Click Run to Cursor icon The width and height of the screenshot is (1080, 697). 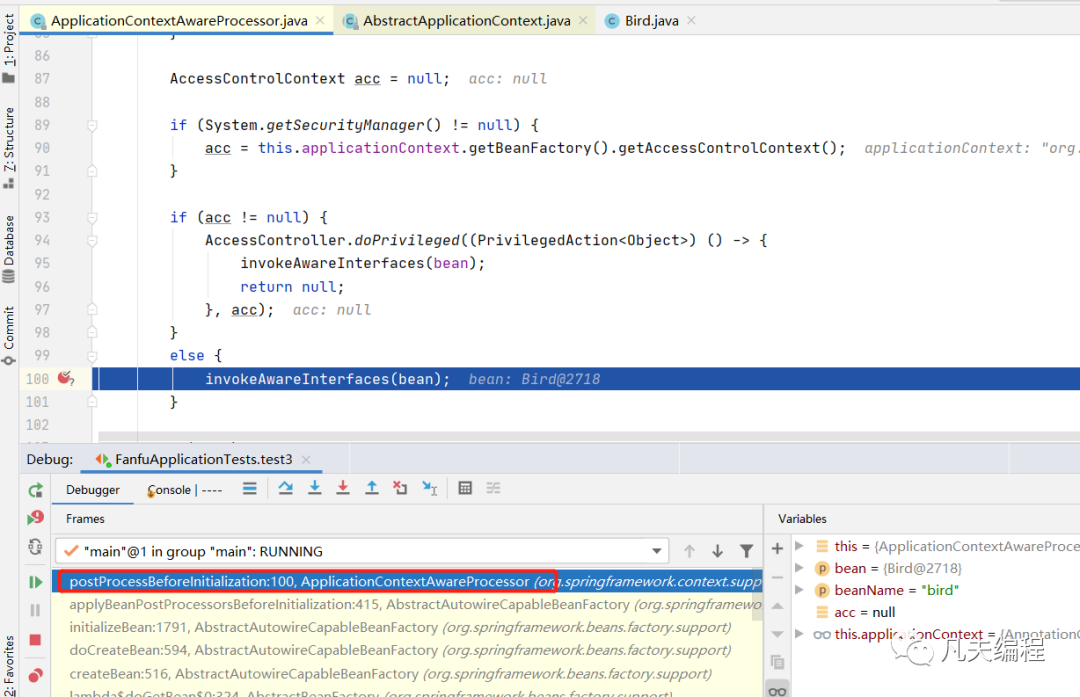pyautogui.click(x=430, y=488)
